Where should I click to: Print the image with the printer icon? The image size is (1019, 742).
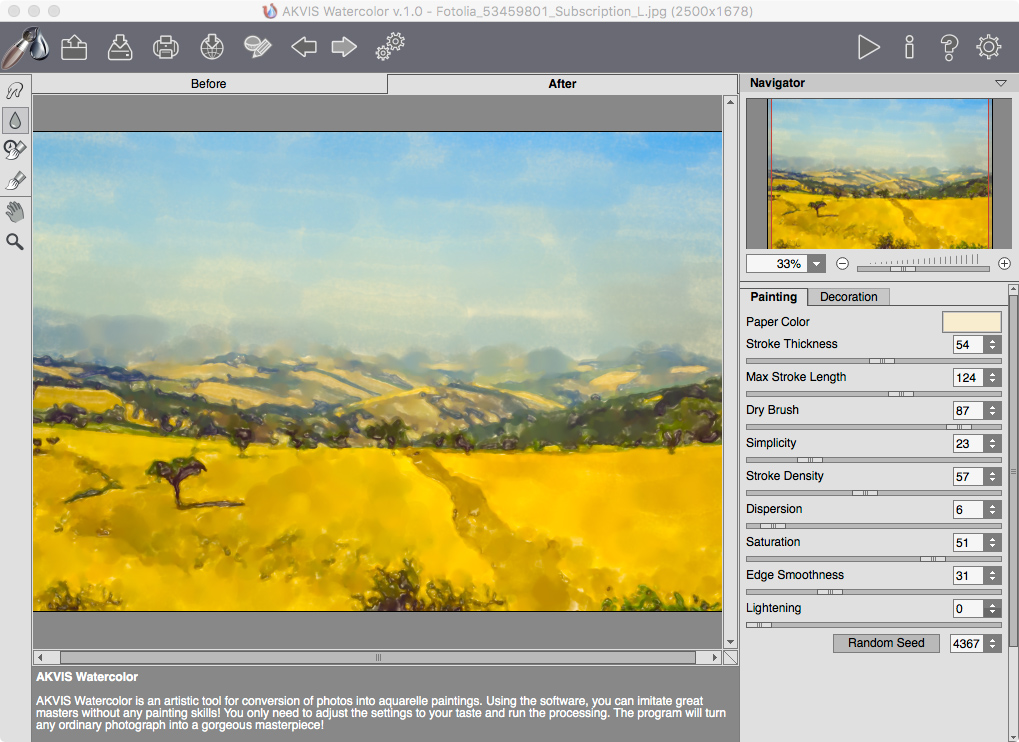[x=165, y=47]
